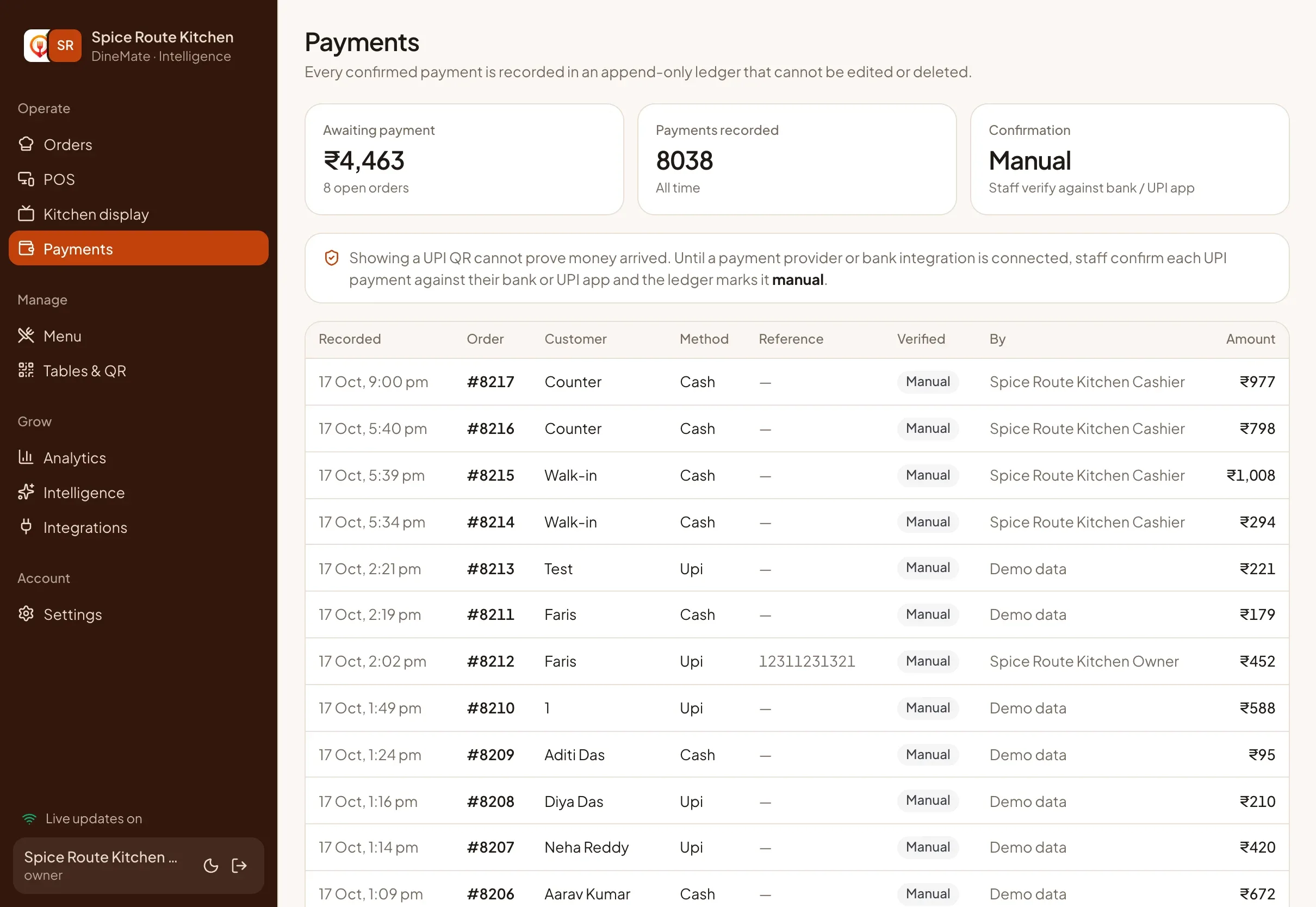Click the sign out arrow icon
Image resolution: width=1316 pixels, height=907 pixels.
pyautogui.click(x=240, y=866)
